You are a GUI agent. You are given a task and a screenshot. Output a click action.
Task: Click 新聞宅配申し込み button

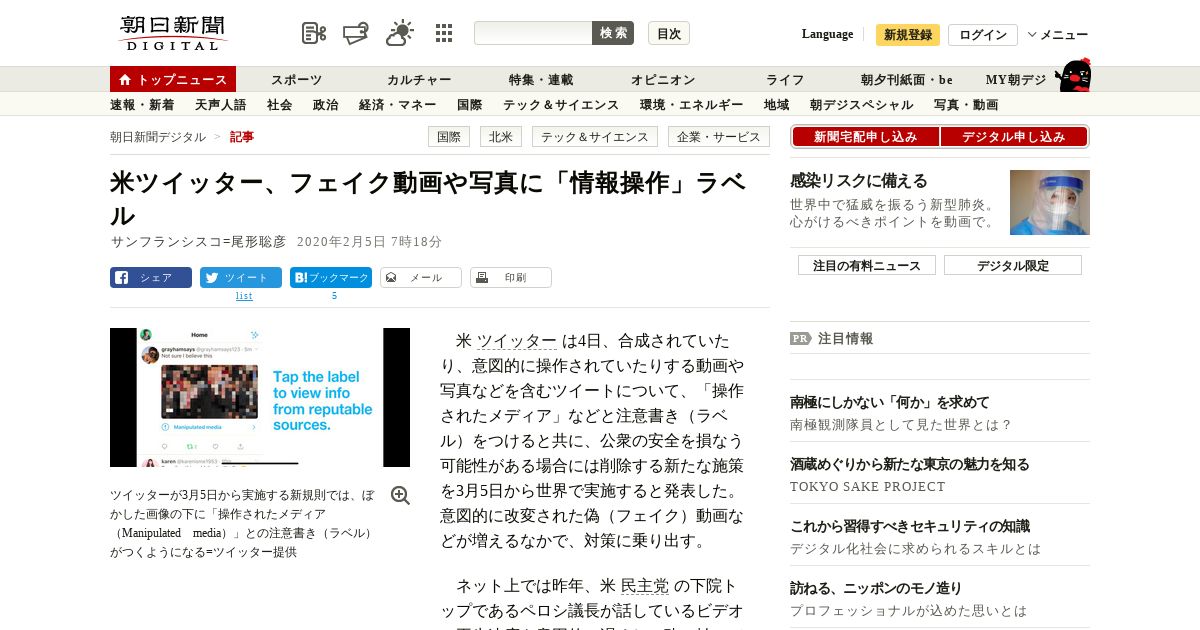pyautogui.click(x=865, y=137)
